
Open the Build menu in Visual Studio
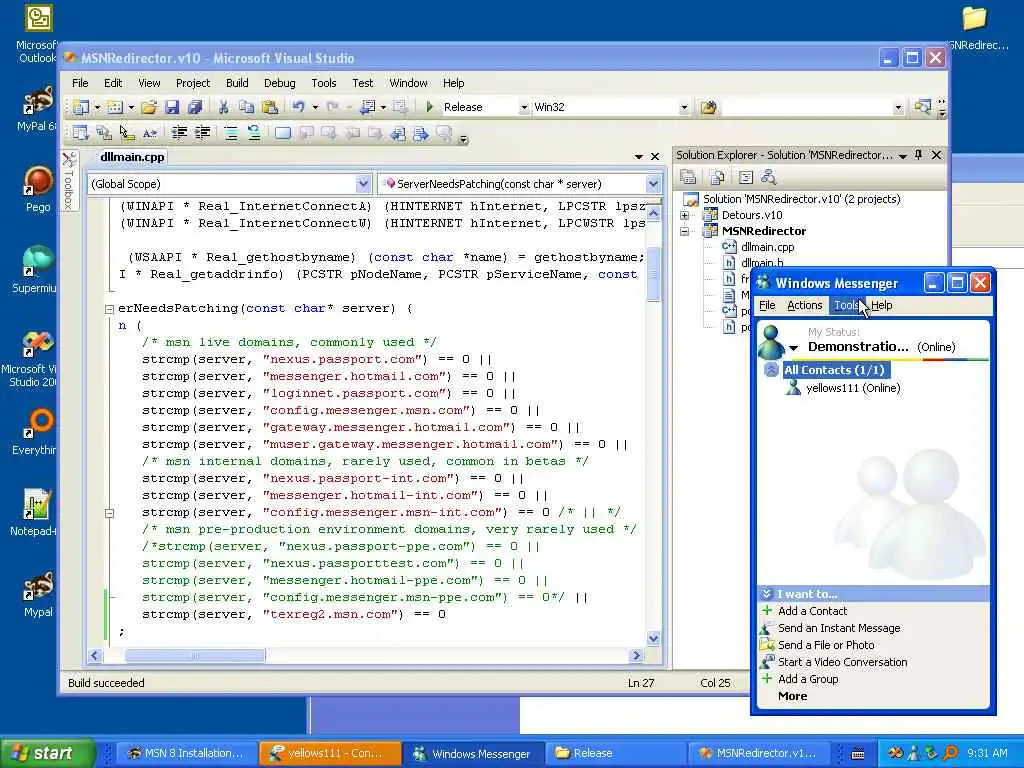[237, 83]
